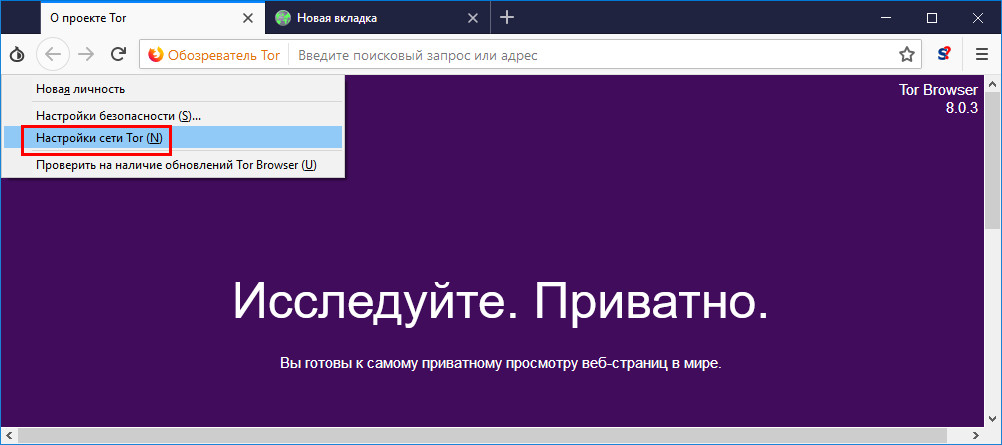This screenshot has width=1002, height=445.
Task: Open the NoScript S icon
Action: pyautogui.click(x=944, y=55)
